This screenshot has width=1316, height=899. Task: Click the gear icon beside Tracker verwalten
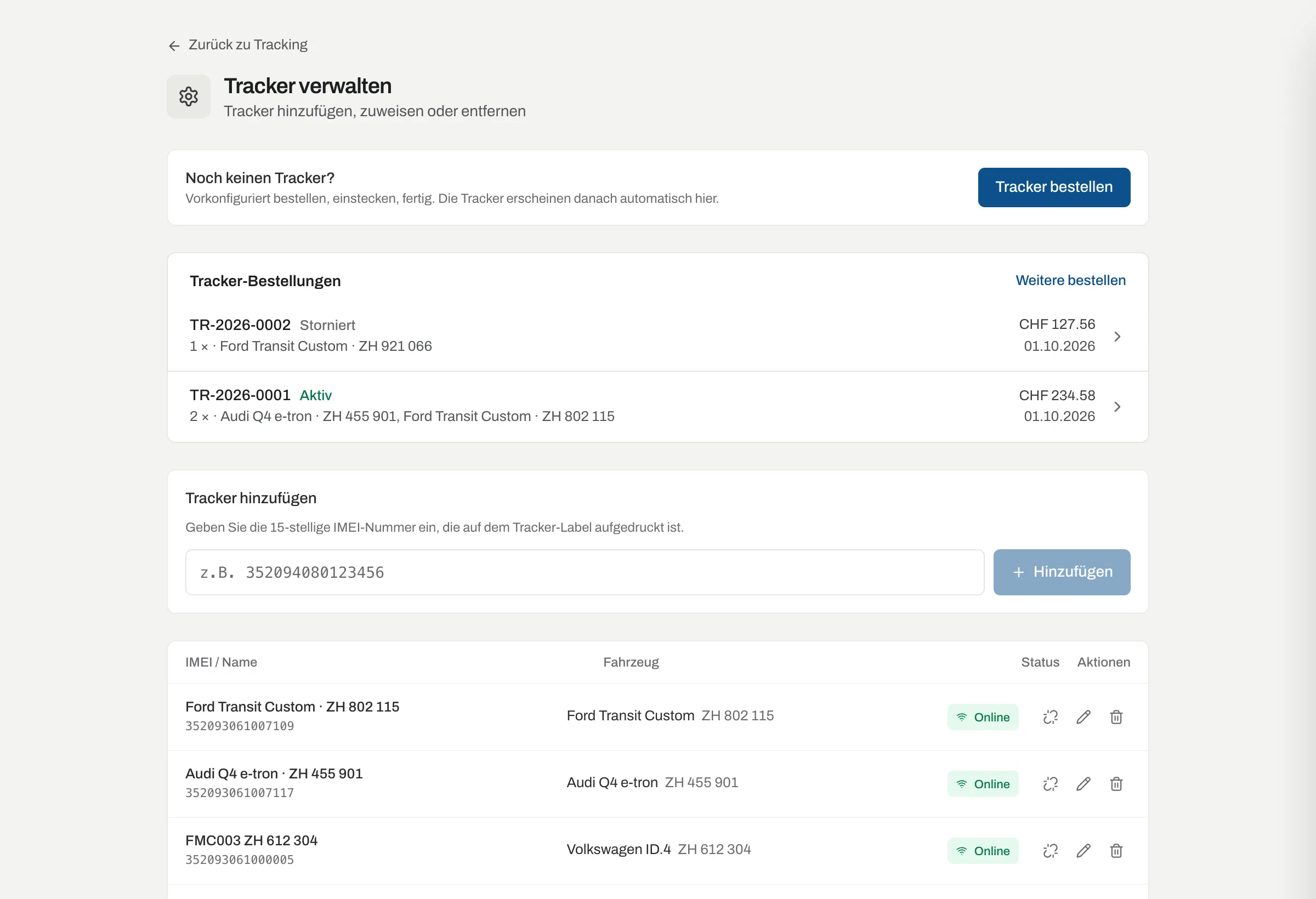189,97
